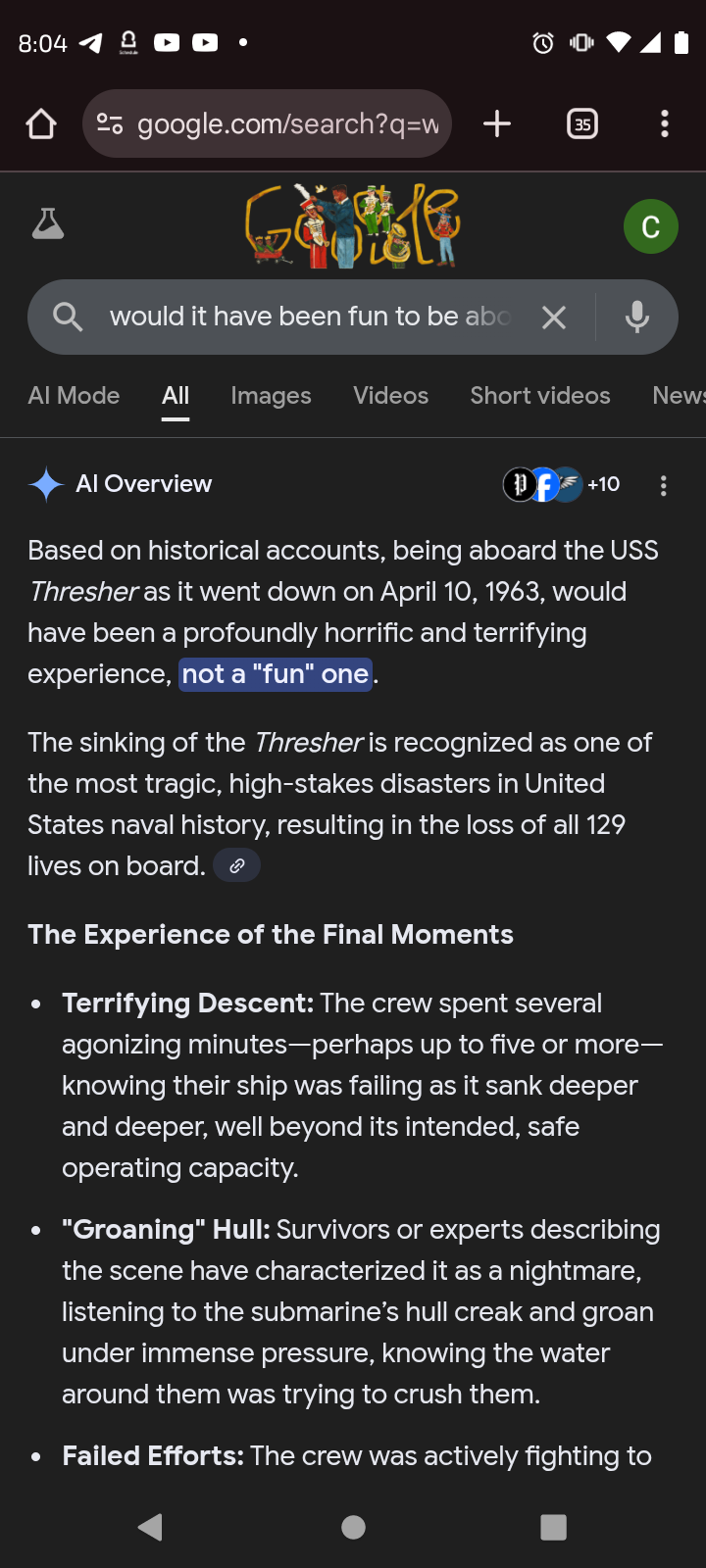Open Chrome three-dot overflow menu
Viewport: 706px width, 1568px height.
[665, 124]
